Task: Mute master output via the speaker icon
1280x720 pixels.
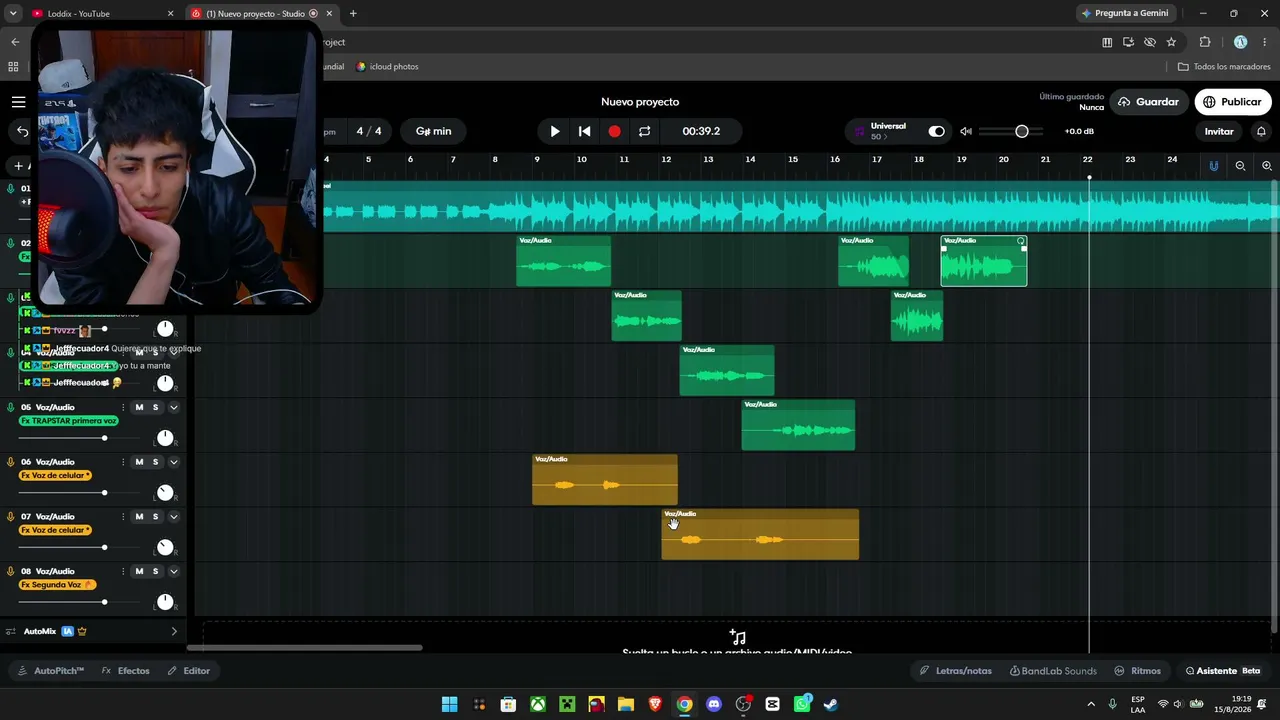Action: coord(966,131)
